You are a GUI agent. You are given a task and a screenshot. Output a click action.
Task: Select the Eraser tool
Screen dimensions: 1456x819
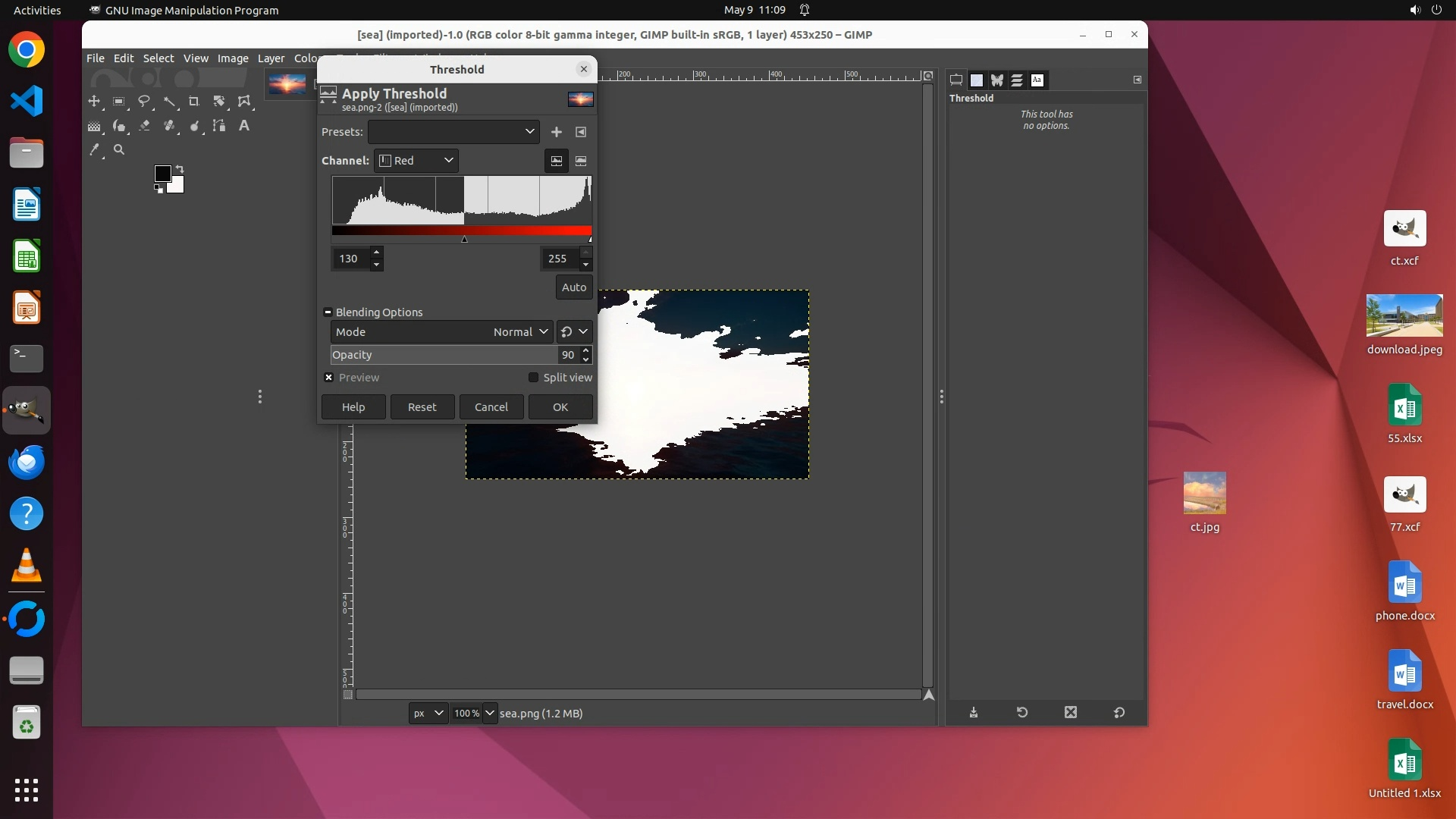click(144, 126)
